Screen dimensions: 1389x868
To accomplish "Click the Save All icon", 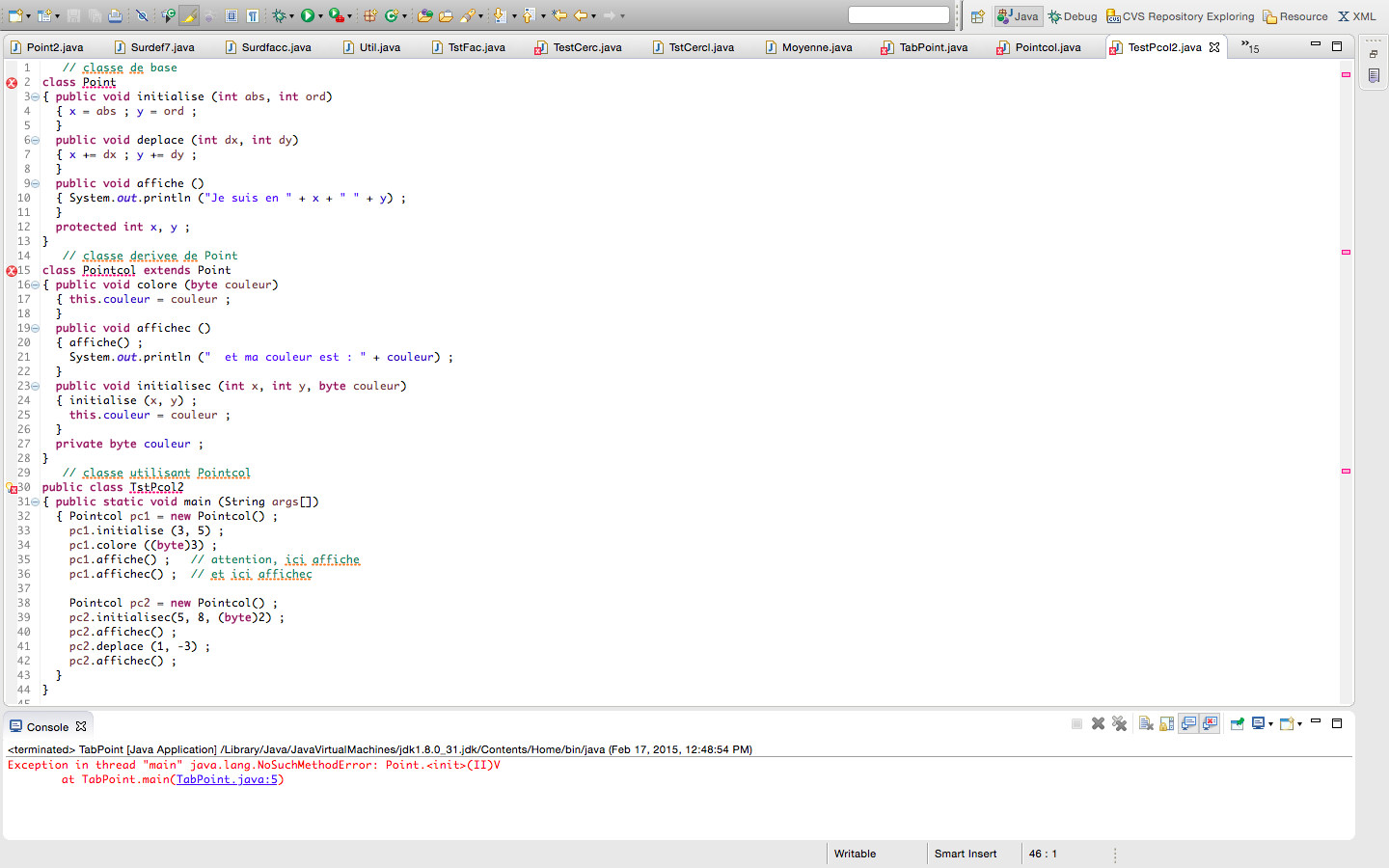I will coord(95,15).
